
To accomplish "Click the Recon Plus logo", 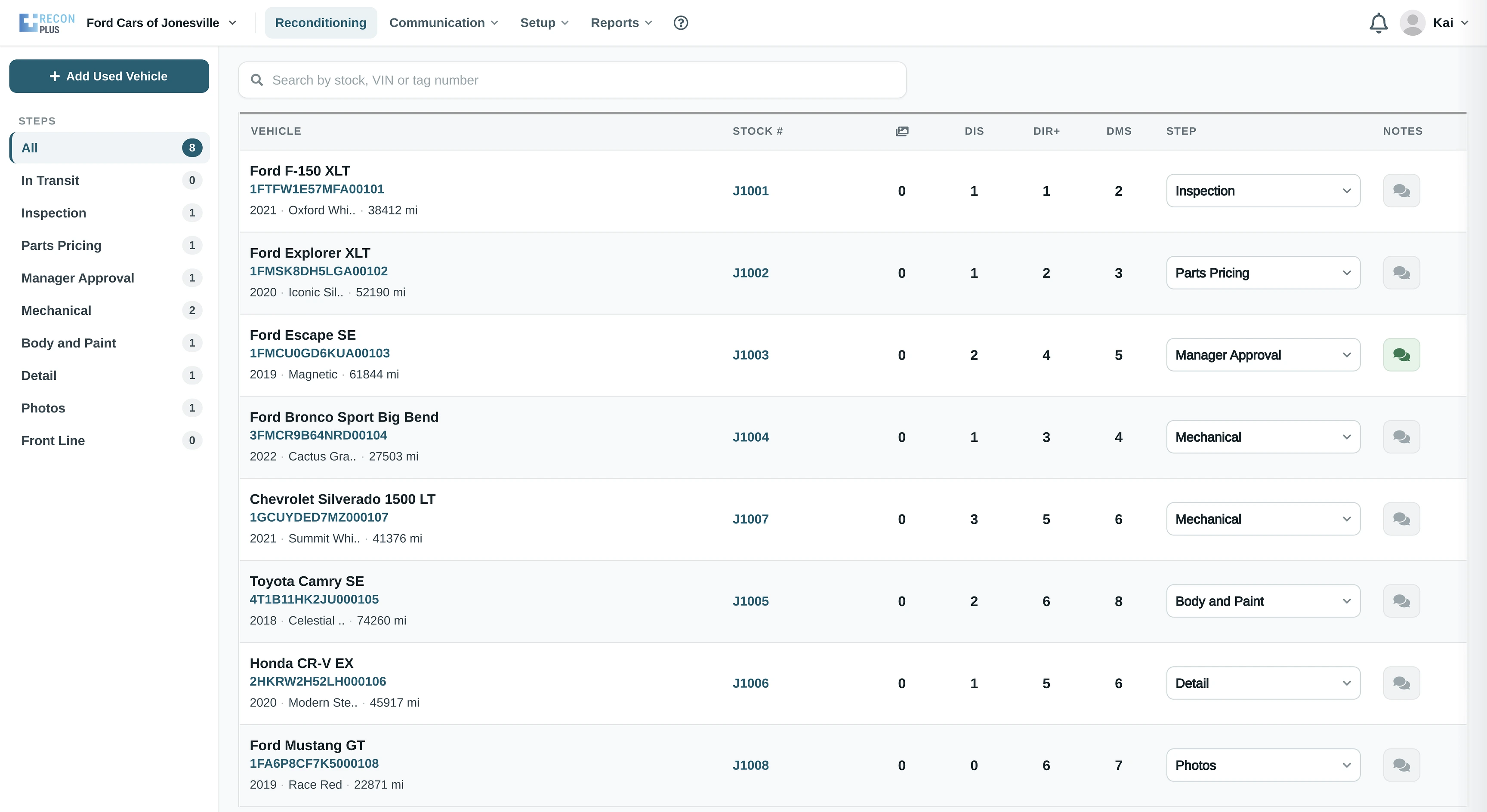I will (x=47, y=23).
